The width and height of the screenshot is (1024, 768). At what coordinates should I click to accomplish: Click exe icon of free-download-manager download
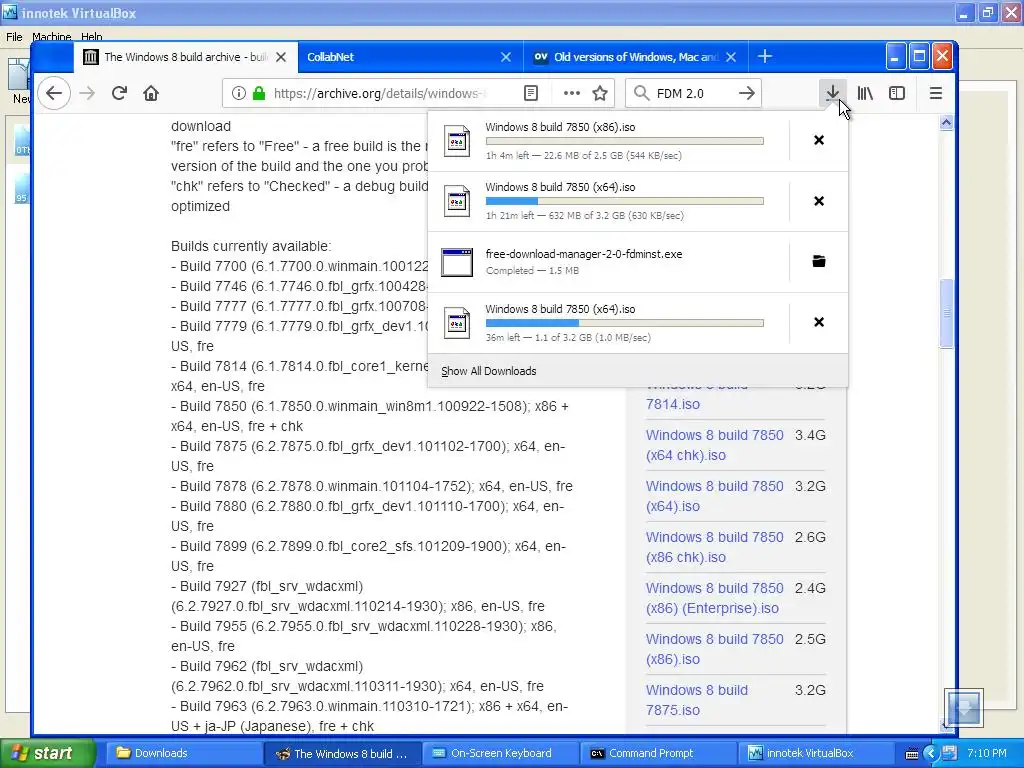point(457,263)
